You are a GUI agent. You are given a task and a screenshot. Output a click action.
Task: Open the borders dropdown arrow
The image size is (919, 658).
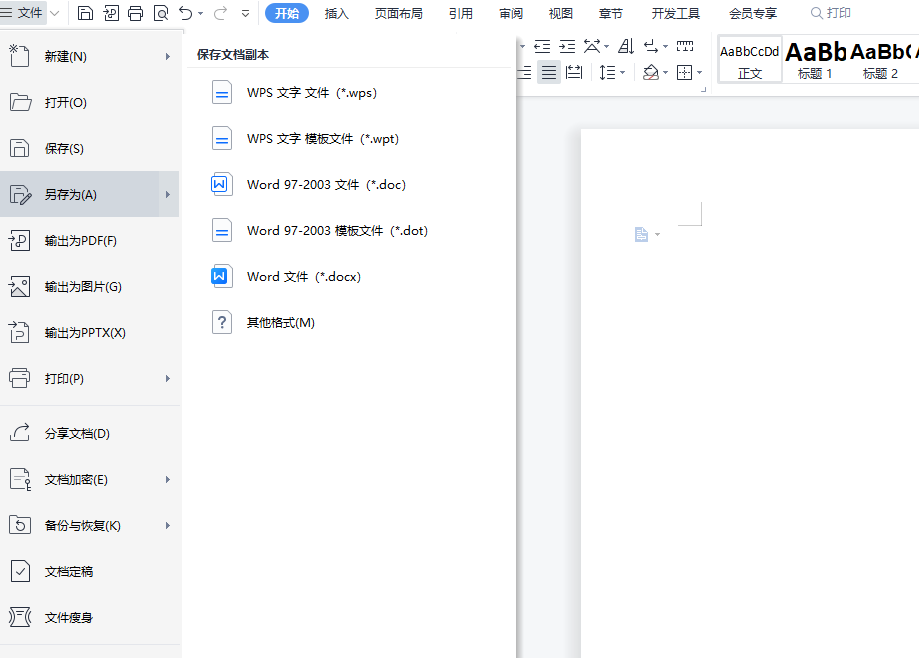(699, 73)
